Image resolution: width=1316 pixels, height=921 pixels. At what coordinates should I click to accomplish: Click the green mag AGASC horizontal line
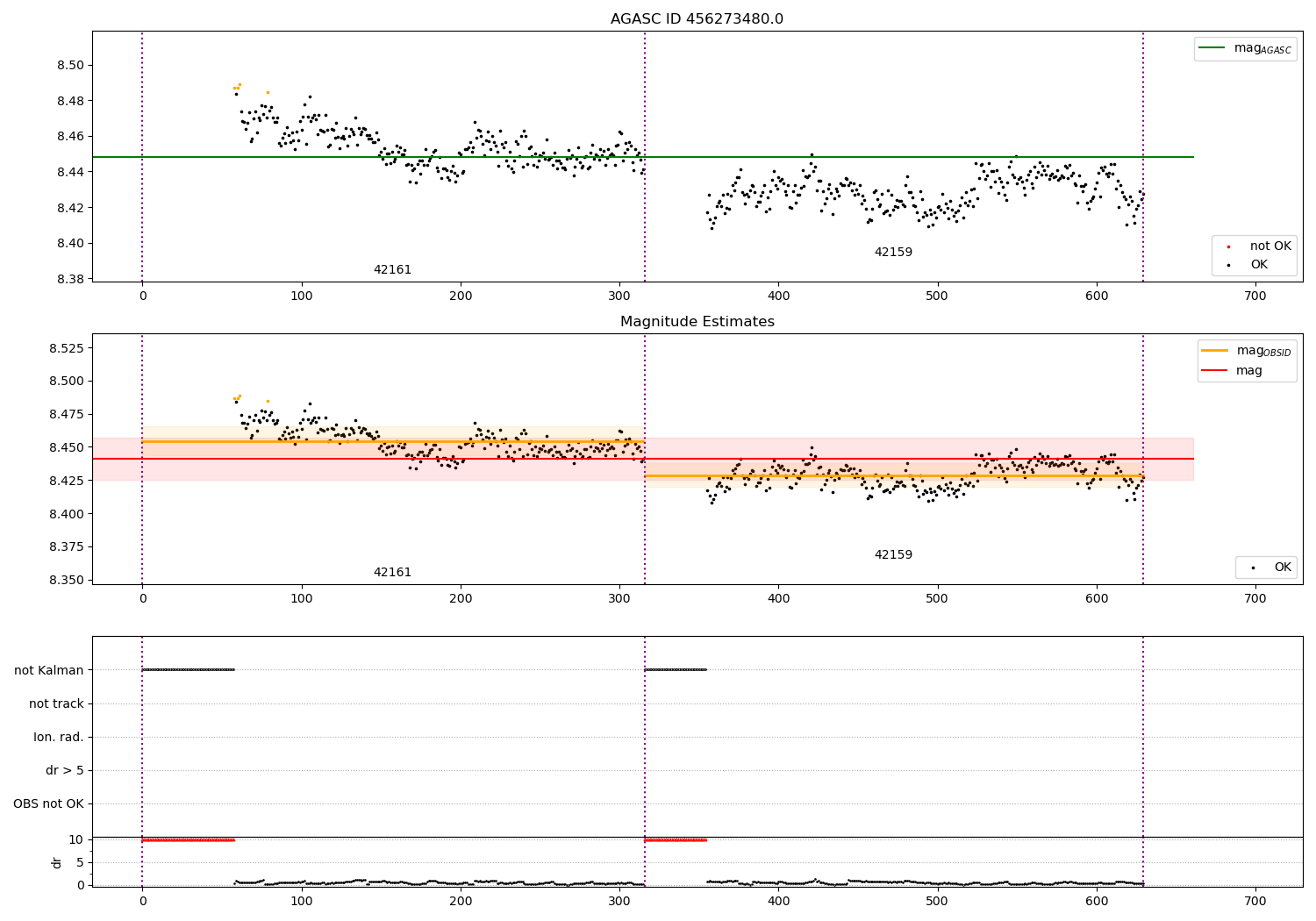point(667,157)
